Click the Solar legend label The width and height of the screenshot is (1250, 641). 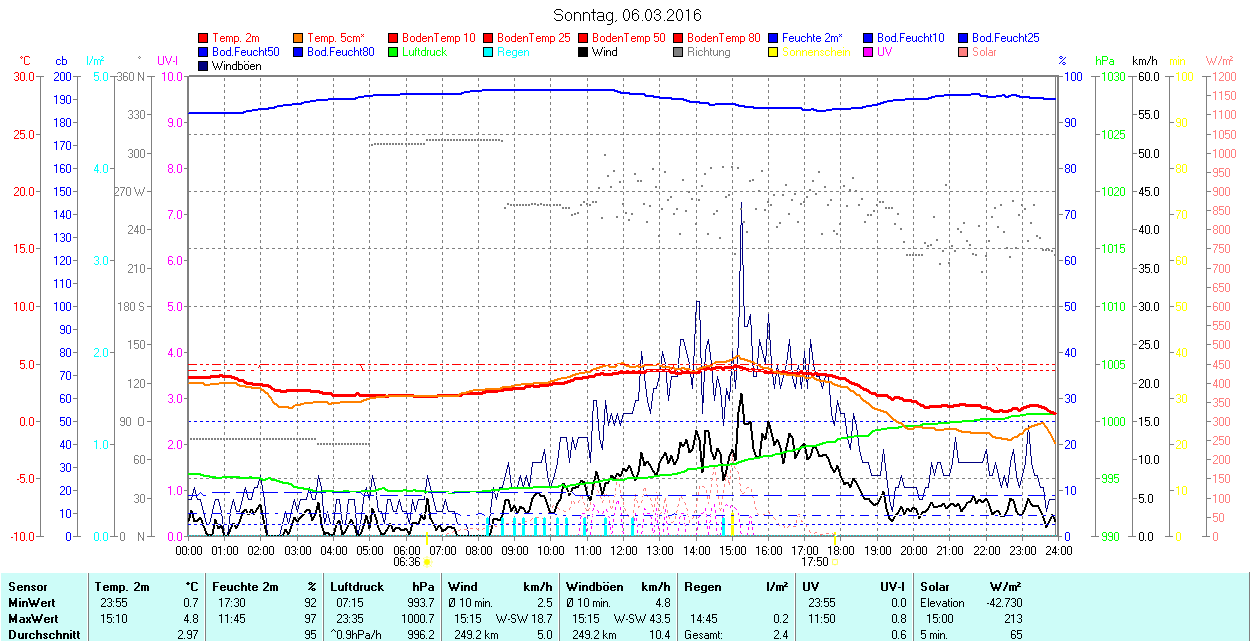984,52
